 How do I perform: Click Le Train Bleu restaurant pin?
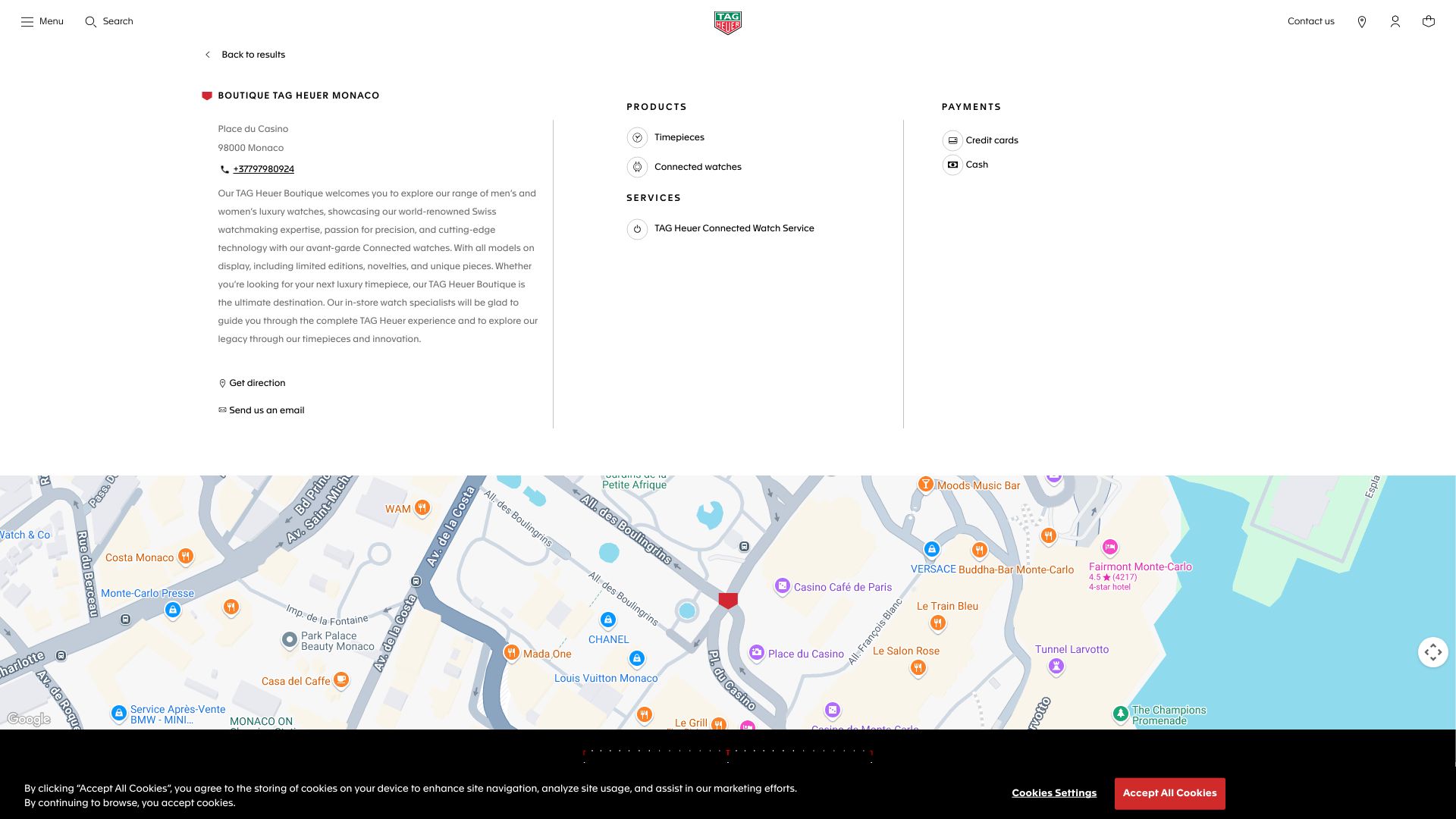[938, 623]
